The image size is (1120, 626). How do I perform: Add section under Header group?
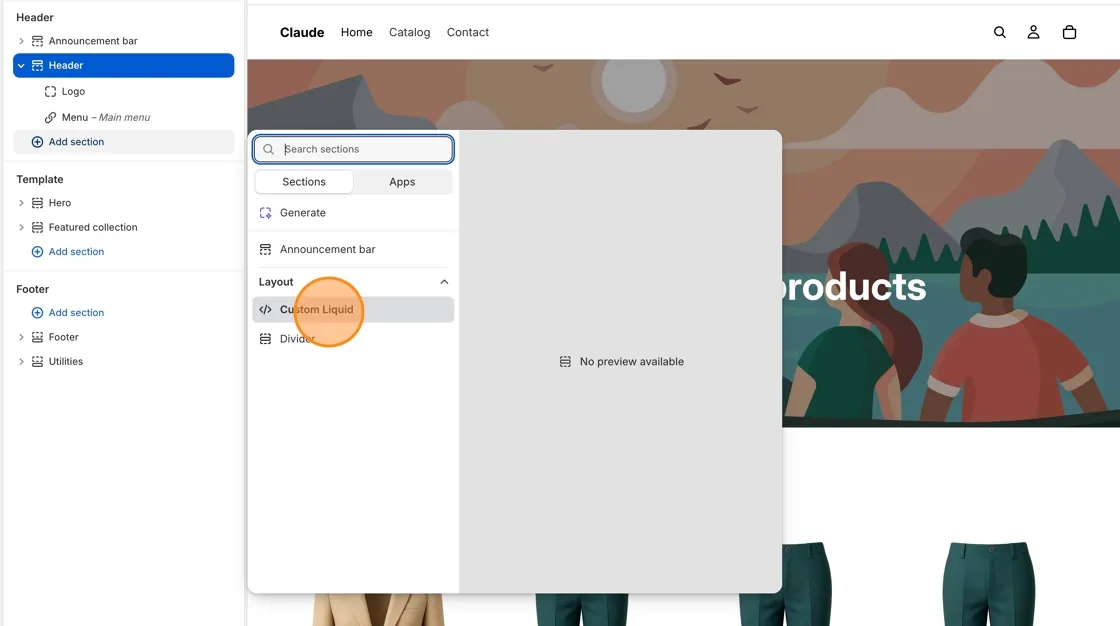pyautogui.click(x=124, y=141)
